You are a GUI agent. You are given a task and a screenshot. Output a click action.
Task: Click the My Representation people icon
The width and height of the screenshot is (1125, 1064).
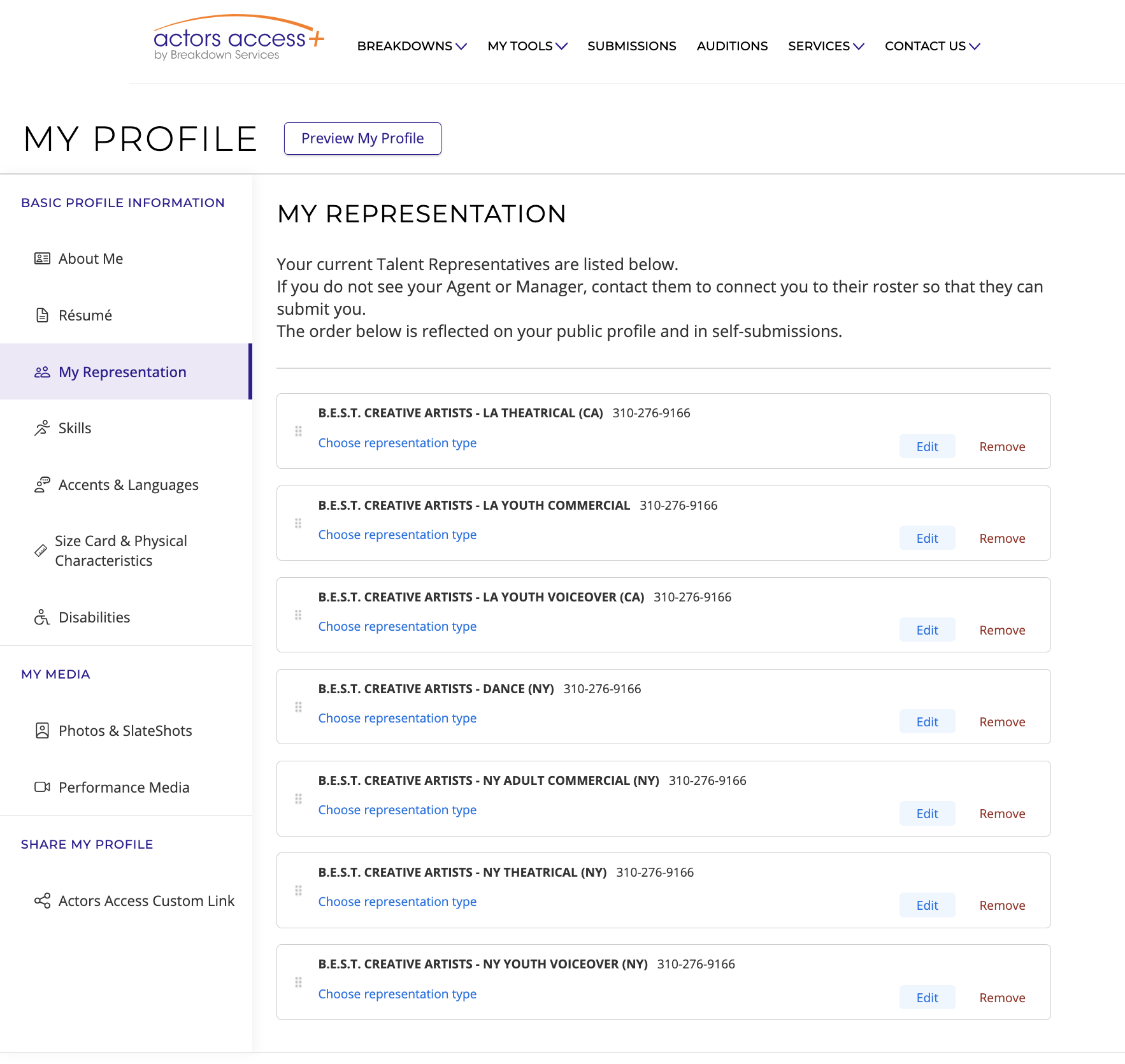[42, 372]
